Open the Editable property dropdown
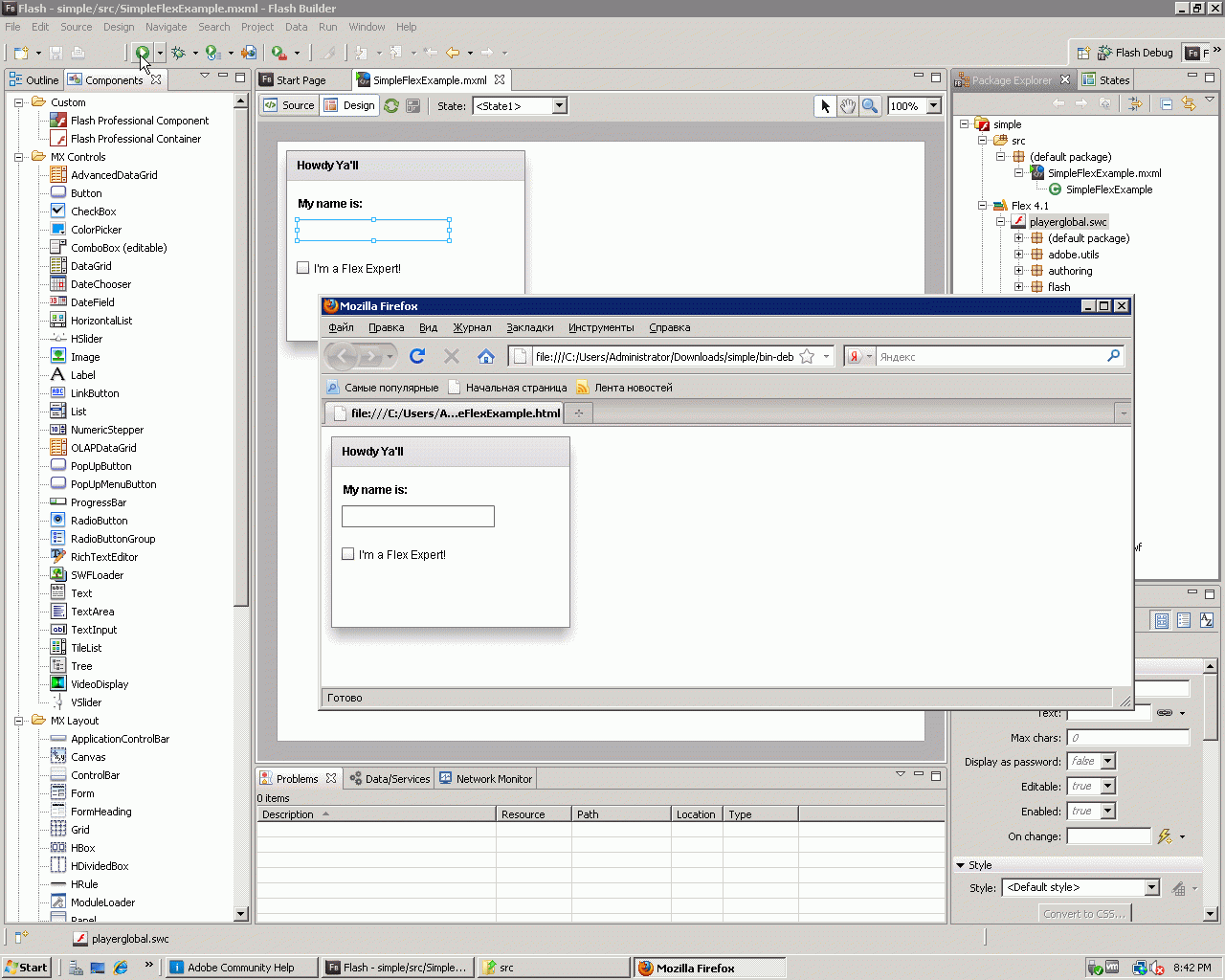Image resolution: width=1225 pixels, height=980 pixels. click(1108, 787)
